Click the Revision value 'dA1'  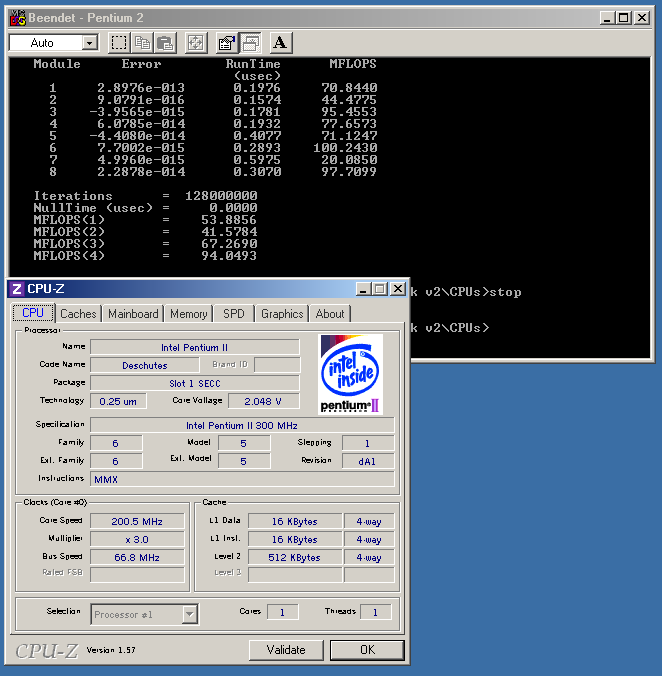click(368, 461)
